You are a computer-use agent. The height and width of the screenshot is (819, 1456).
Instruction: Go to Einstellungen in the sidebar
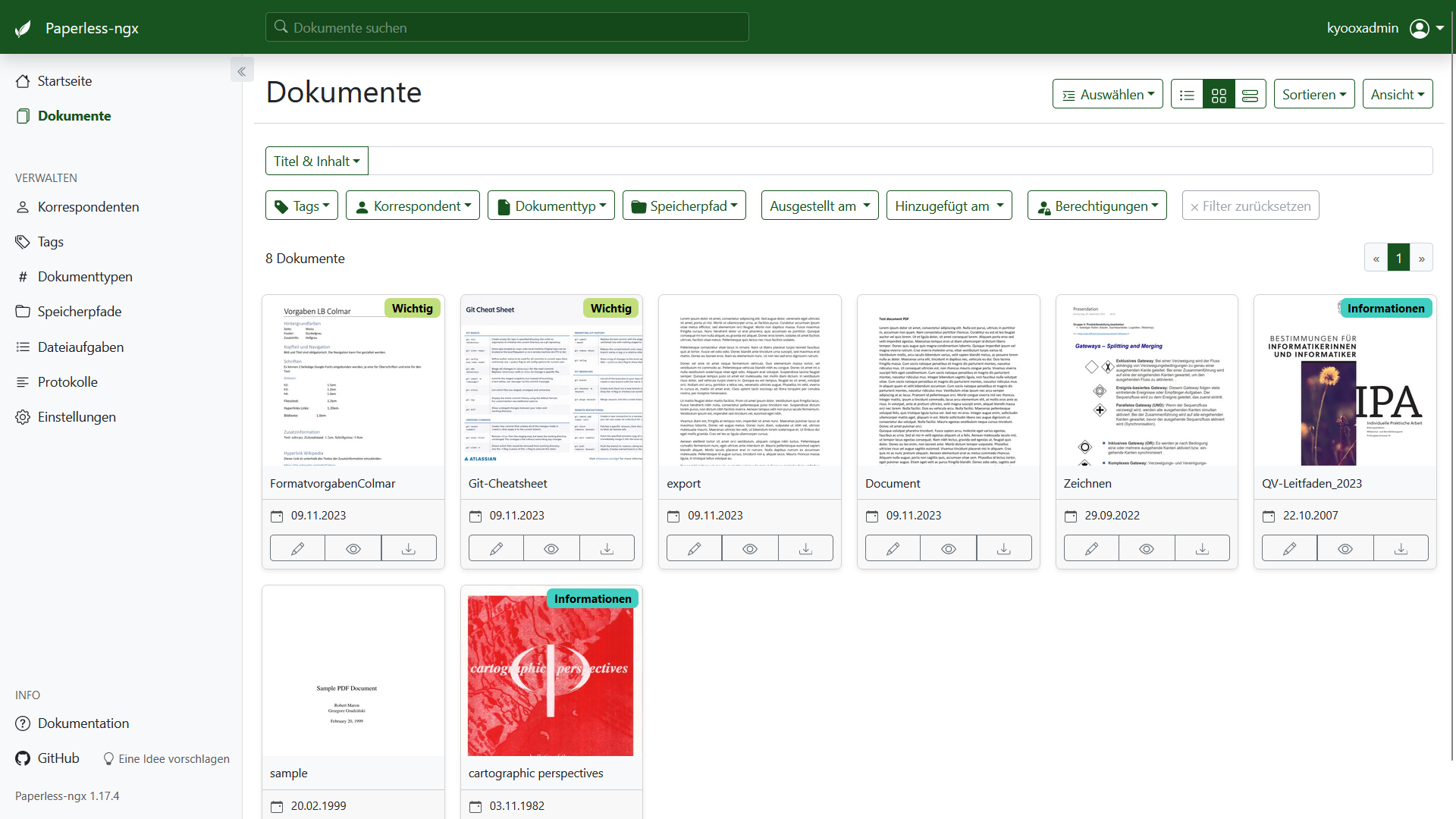point(77,417)
